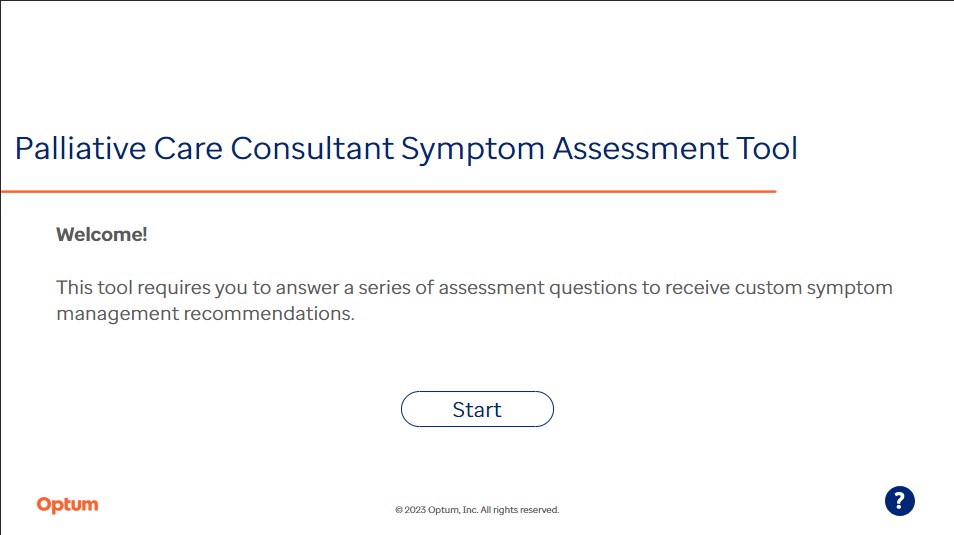Click the word "Care" in the title
Screen dimensions: 954x535
(188, 149)
